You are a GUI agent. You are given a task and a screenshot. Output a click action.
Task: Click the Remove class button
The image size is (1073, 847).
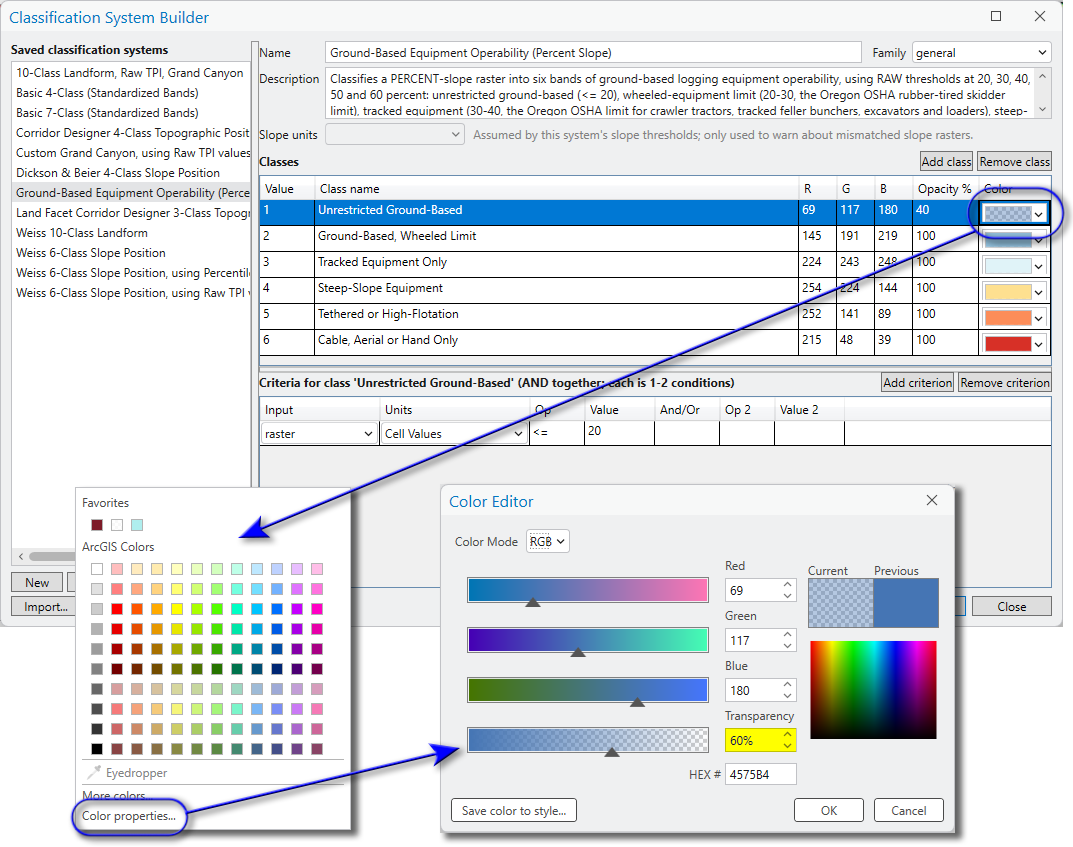[1014, 161]
